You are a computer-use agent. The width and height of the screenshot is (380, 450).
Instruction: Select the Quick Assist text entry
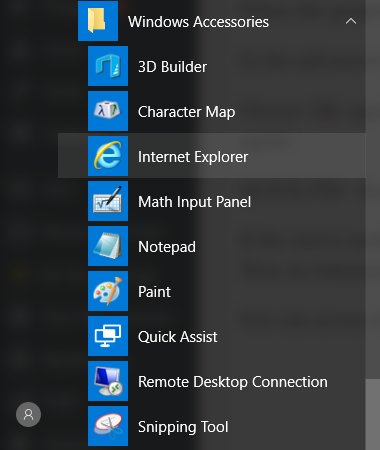(x=178, y=337)
